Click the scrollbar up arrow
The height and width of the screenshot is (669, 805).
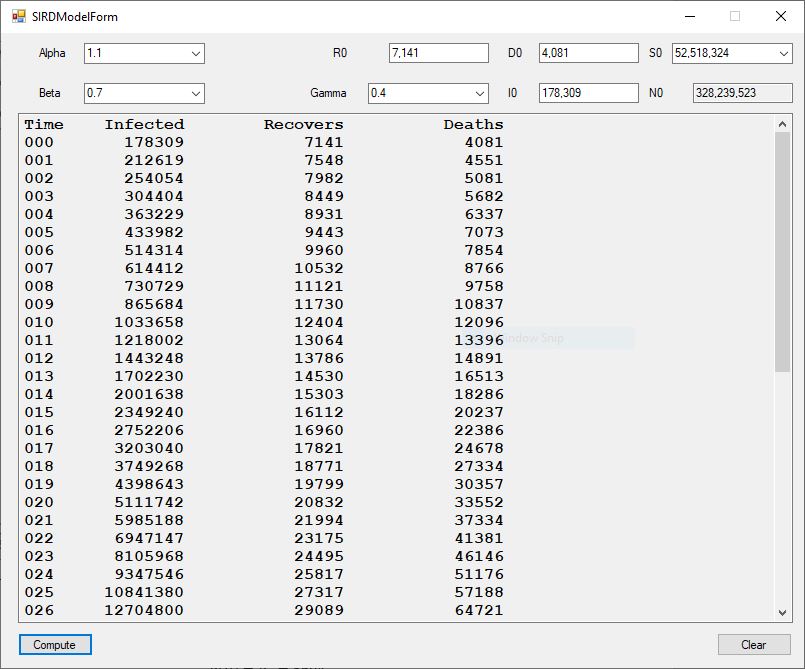pos(783,124)
